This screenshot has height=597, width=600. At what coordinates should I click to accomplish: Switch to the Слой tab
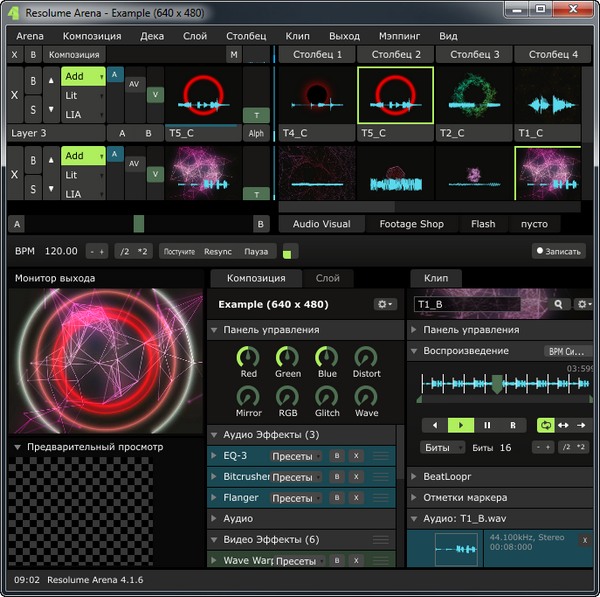[327, 278]
